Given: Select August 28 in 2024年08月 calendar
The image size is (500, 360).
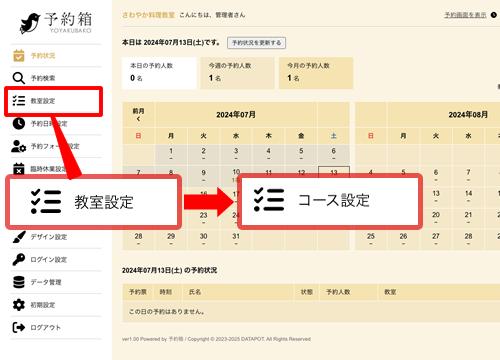Looking at the screenshot, I should pyautogui.click(x=468, y=240).
